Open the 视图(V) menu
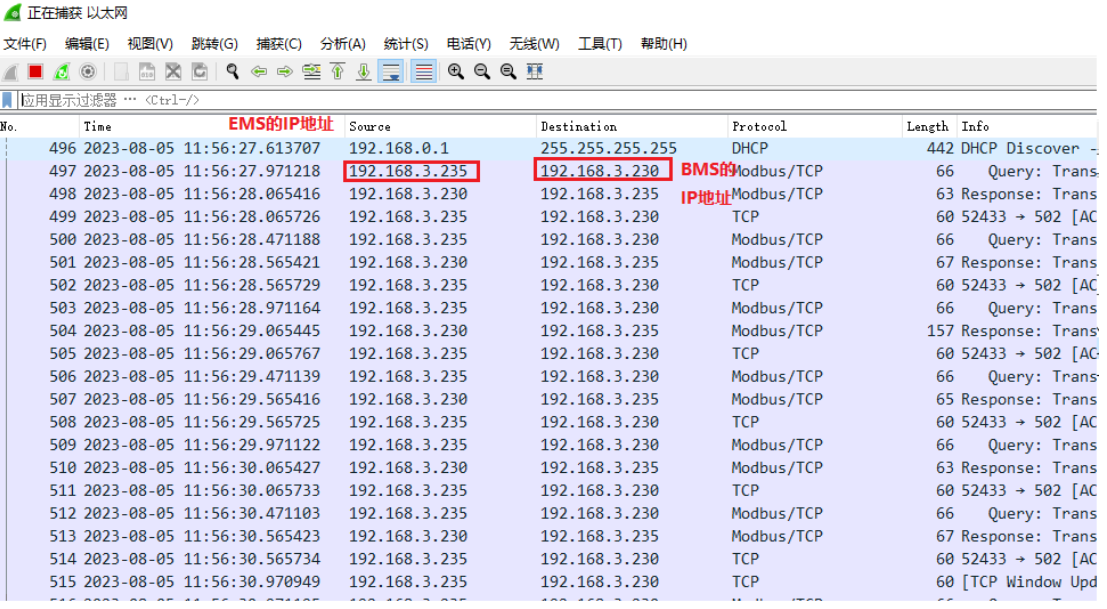 150,44
